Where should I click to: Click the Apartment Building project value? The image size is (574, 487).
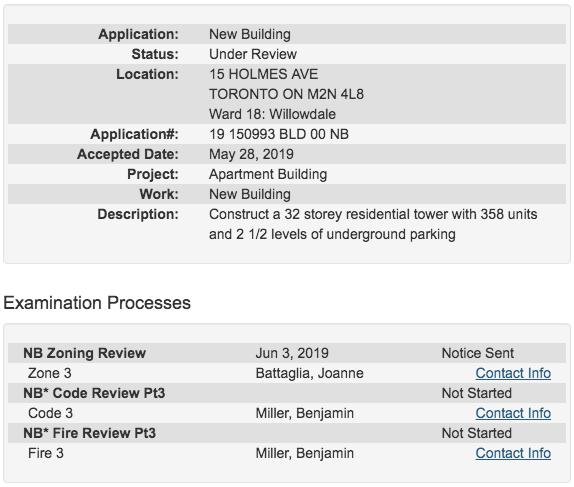point(268,174)
